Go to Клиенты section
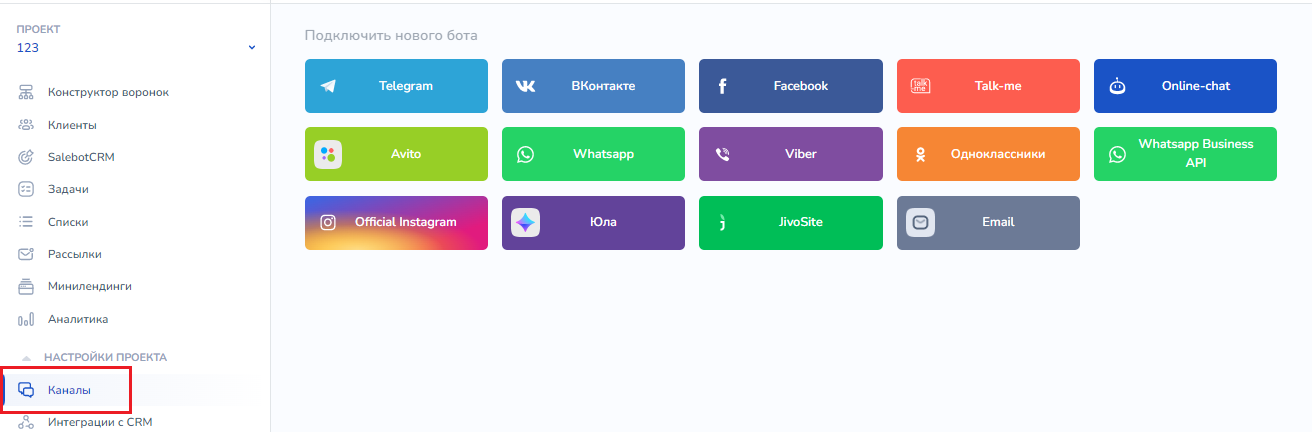Viewport: 1312px width, 432px height. 72,125
